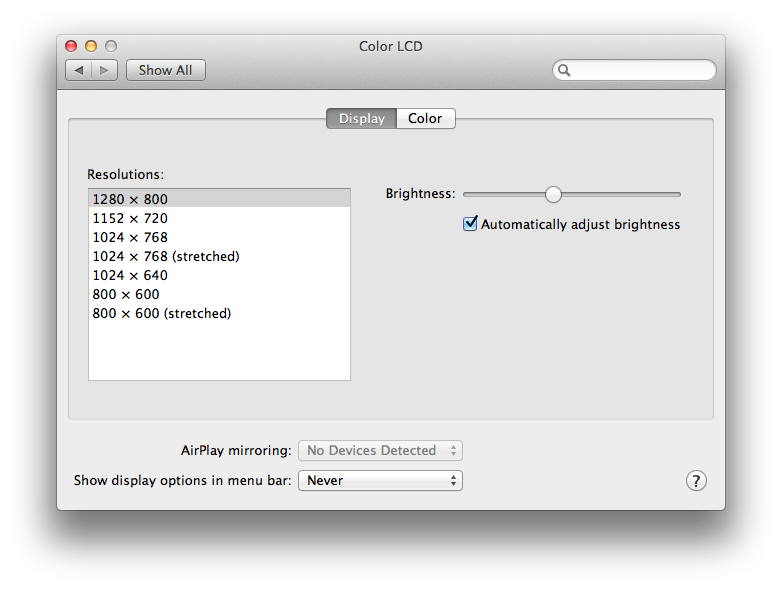Screen dimensions: 782x589
Task: Click the Show All button
Action: point(165,70)
